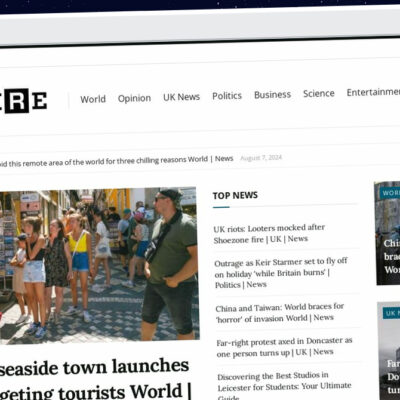This screenshot has width=400, height=400.
Task: Open the China sidebar article card
Action: coord(387,233)
